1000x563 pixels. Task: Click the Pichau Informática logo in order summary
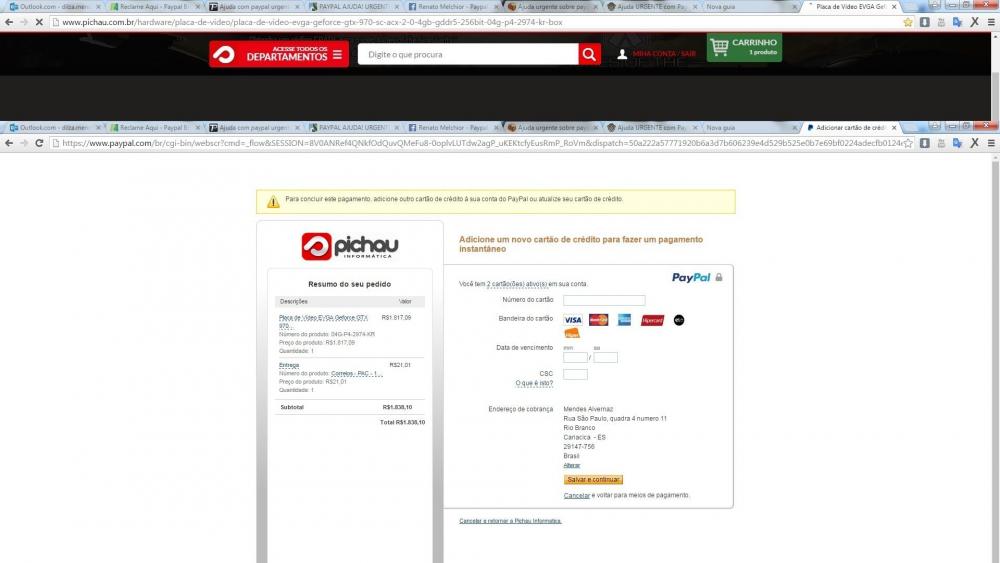[349, 246]
